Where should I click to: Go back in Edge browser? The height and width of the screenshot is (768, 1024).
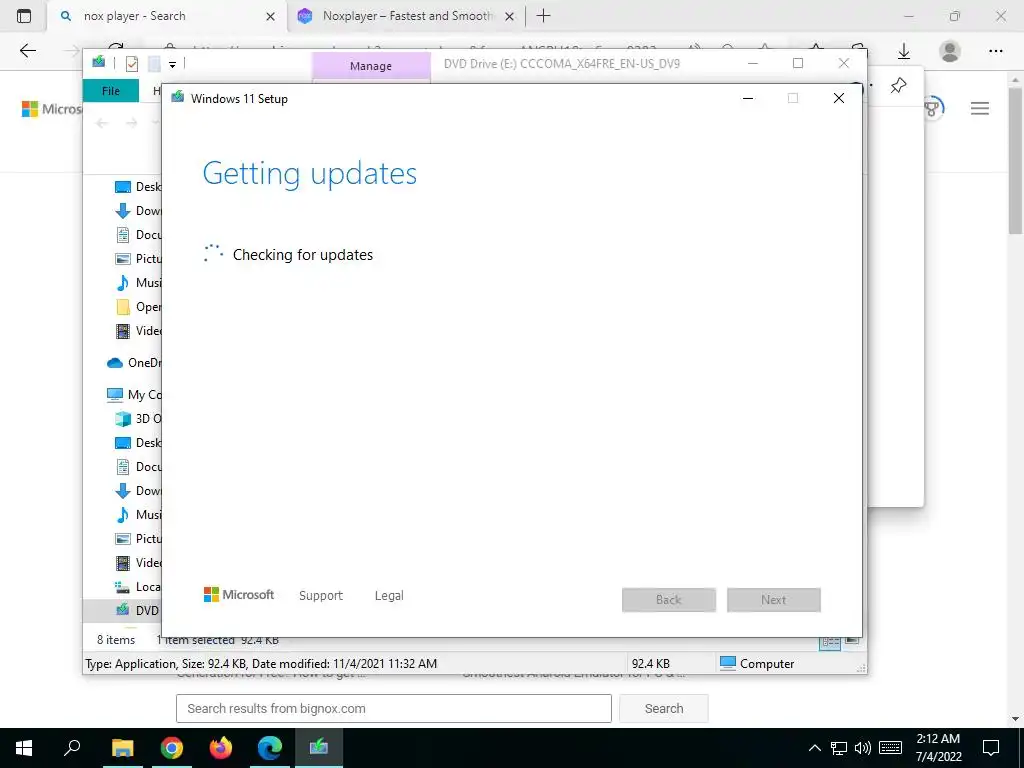coord(27,51)
